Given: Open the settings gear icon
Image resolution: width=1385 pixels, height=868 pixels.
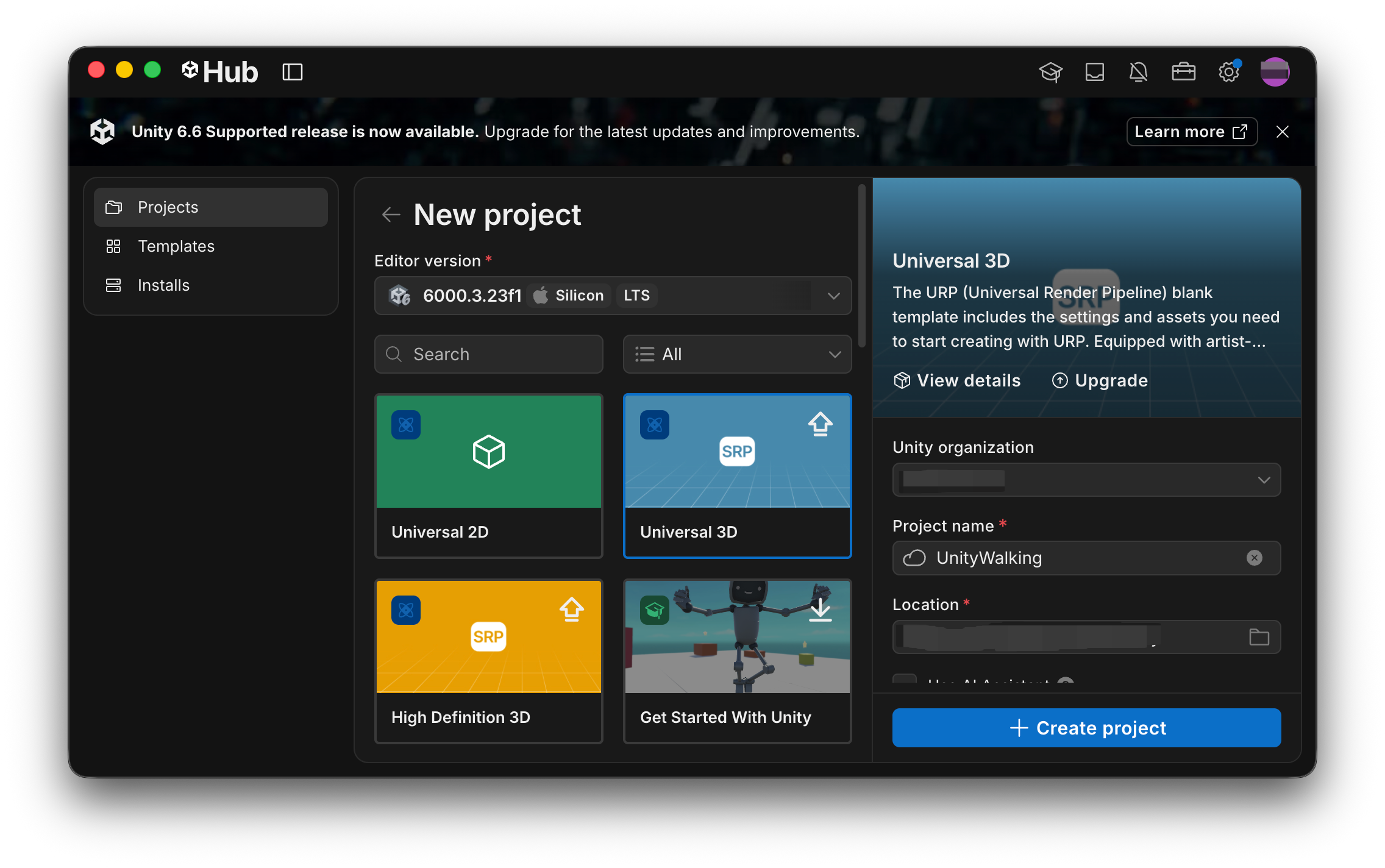Looking at the screenshot, I should coord(1228,72).
